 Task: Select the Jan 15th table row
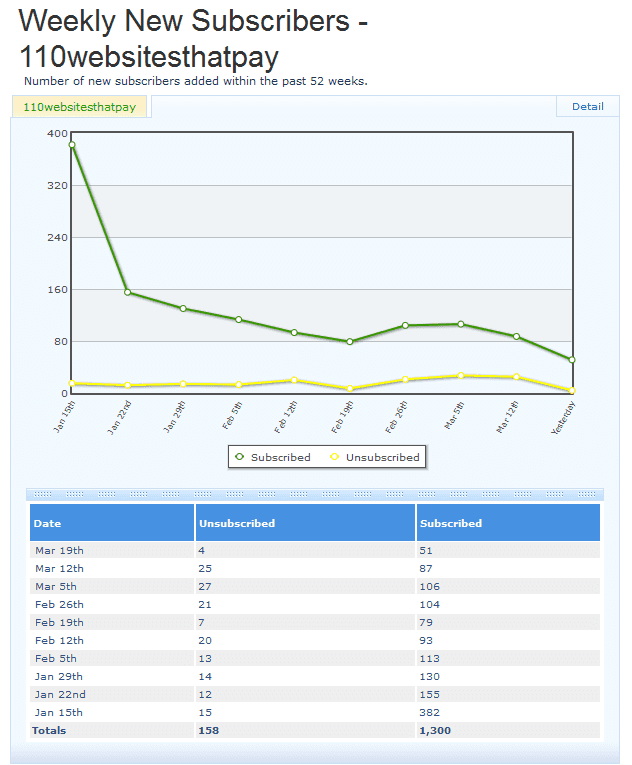[315, 712]
